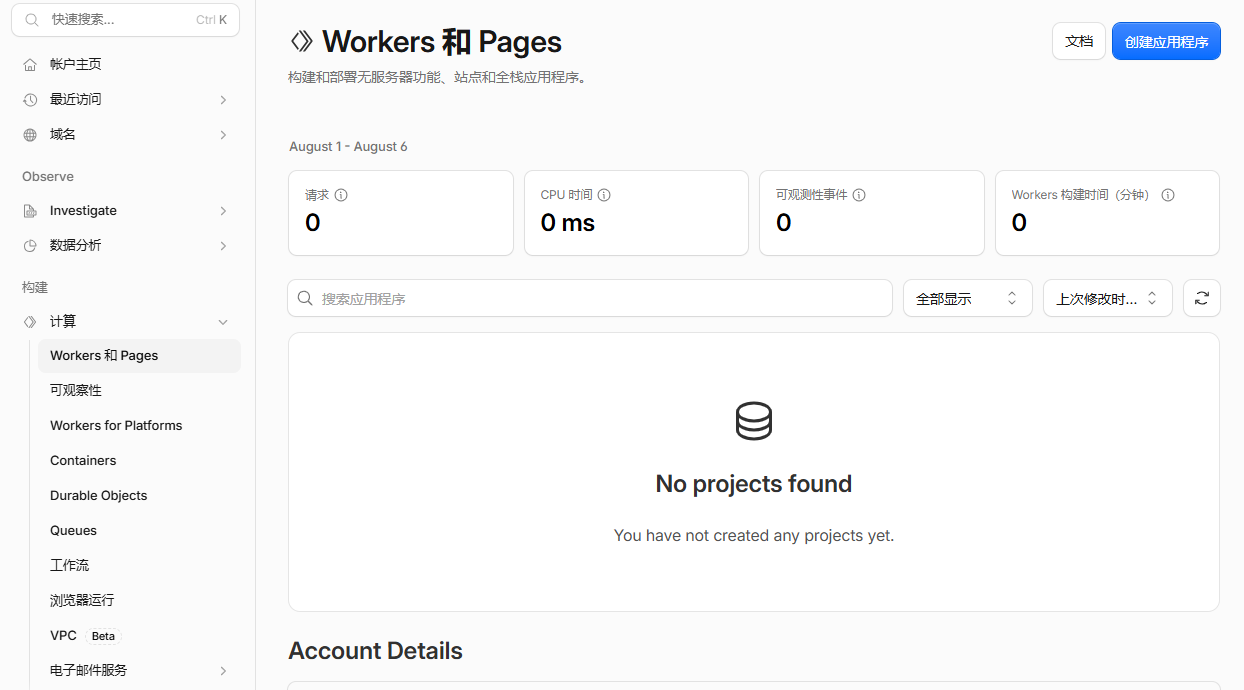Click the info icon next to 请求
1244x690 pixels.
pyautogui.click(x=341, y=195)
